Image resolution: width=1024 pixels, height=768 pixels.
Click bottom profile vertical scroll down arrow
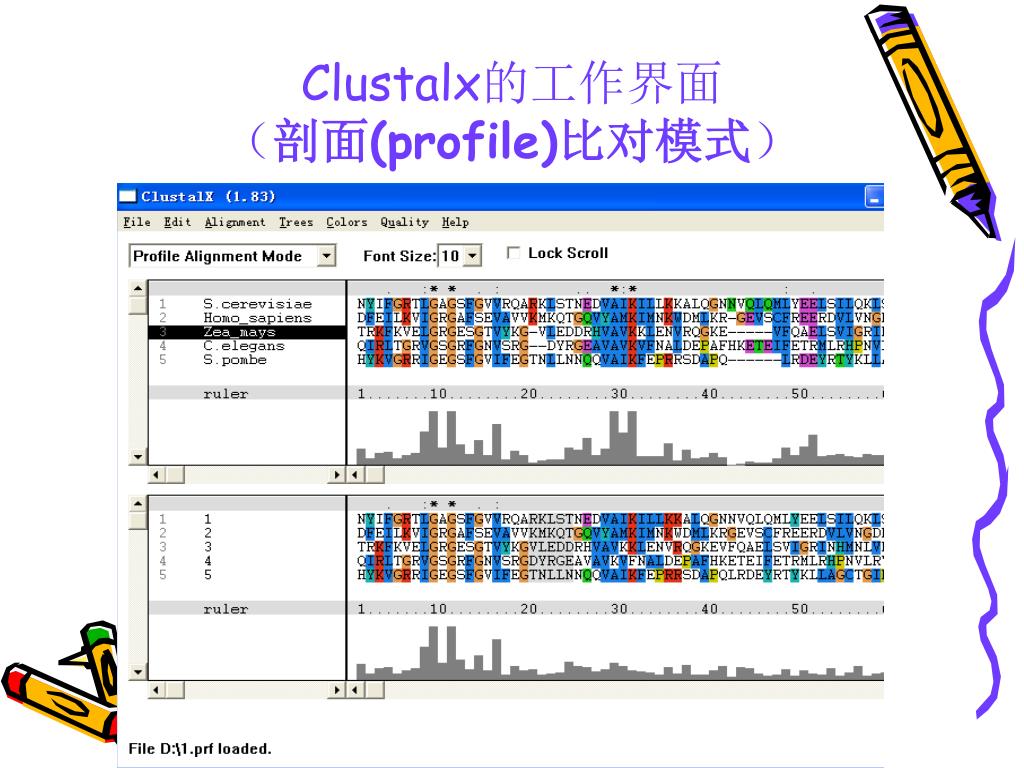pyautogui.click(x=137, y=672)
